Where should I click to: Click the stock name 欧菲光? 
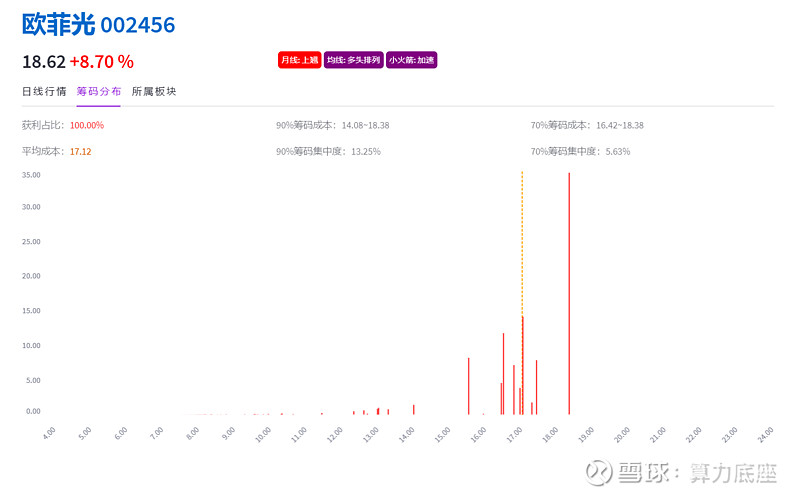[x=59, y=24]
